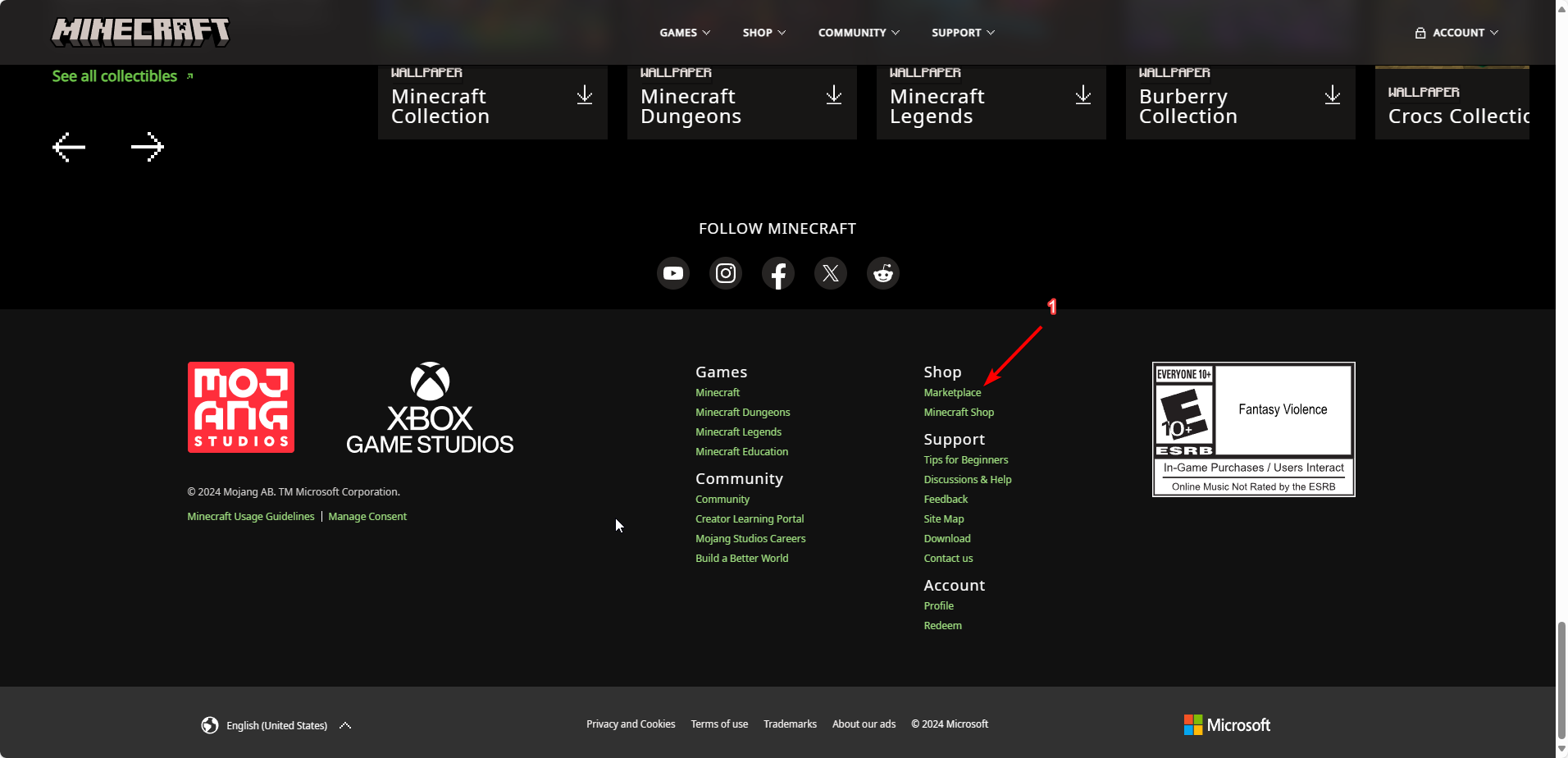Open the Redeem link under Account

coord(942,626)
